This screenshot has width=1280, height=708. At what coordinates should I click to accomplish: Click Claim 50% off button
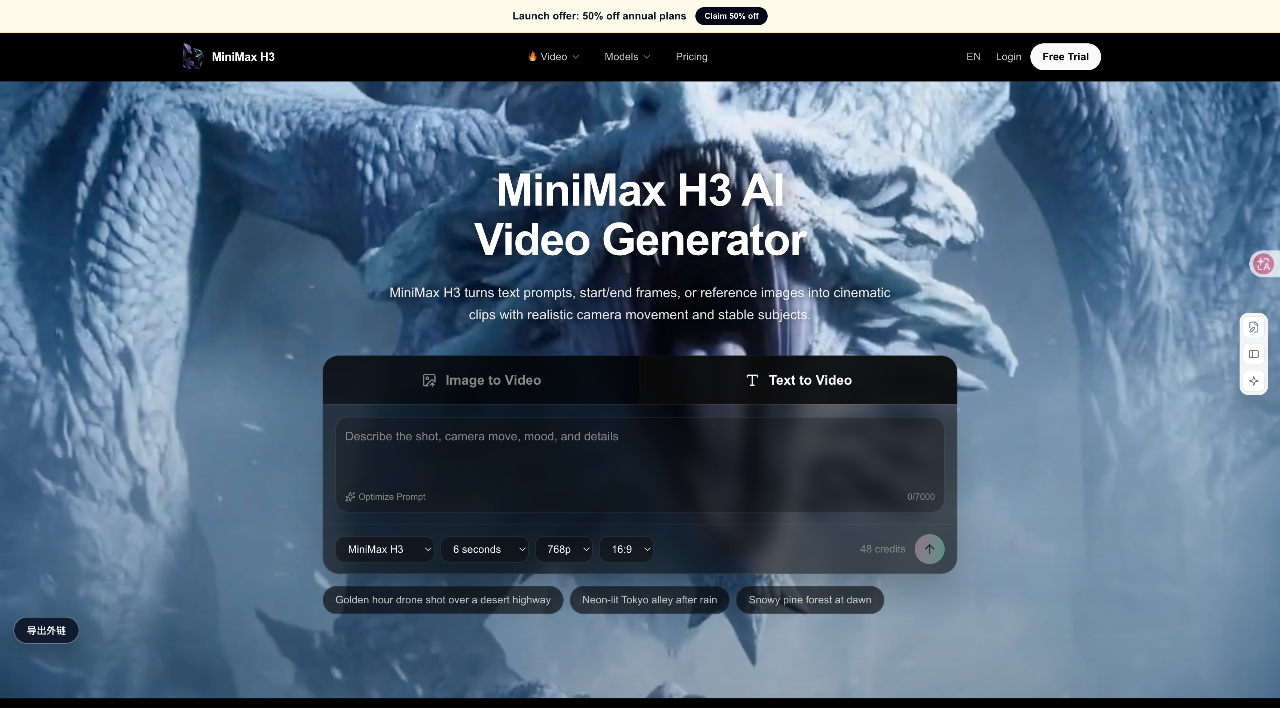pyautogui.click(x=731, y=16)
